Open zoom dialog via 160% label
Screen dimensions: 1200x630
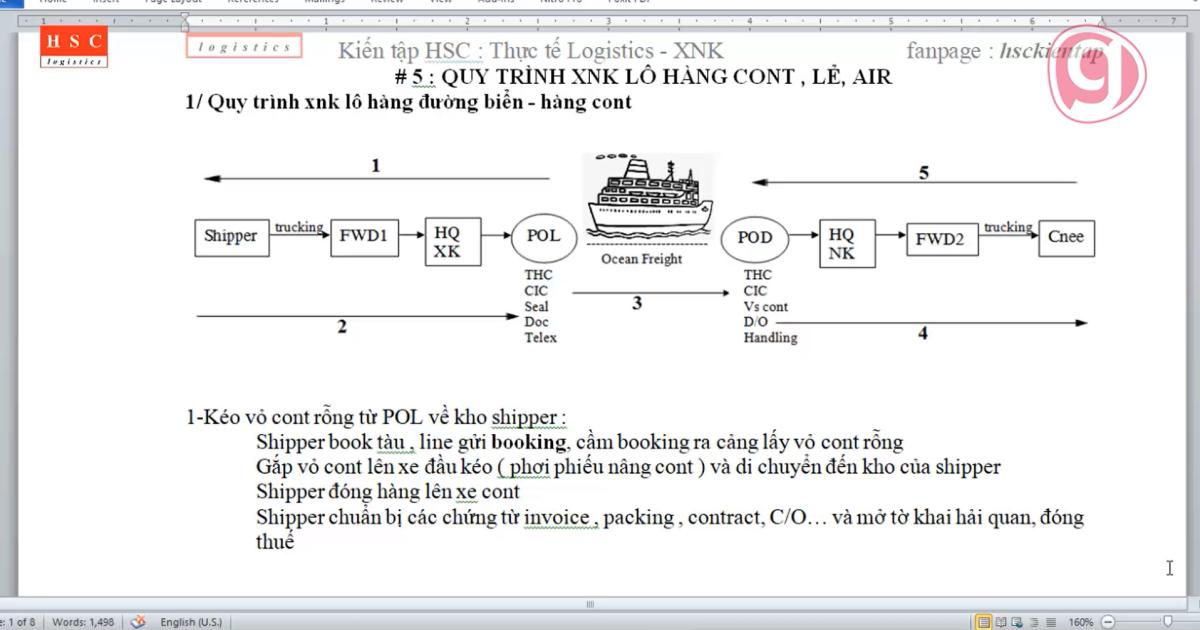(x=1081, y=622)
